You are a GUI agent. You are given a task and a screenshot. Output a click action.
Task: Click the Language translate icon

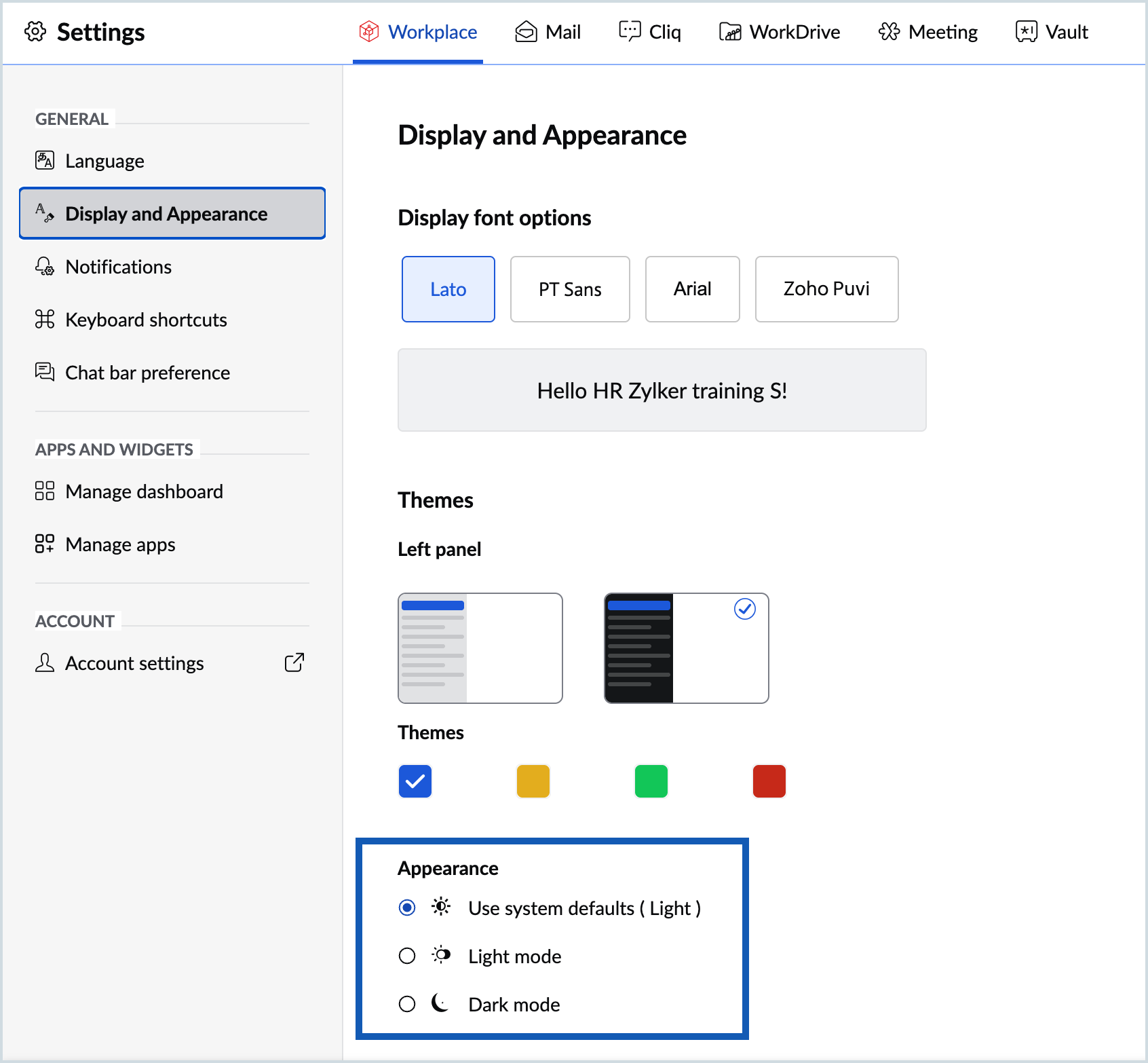(x=45, y=160)
